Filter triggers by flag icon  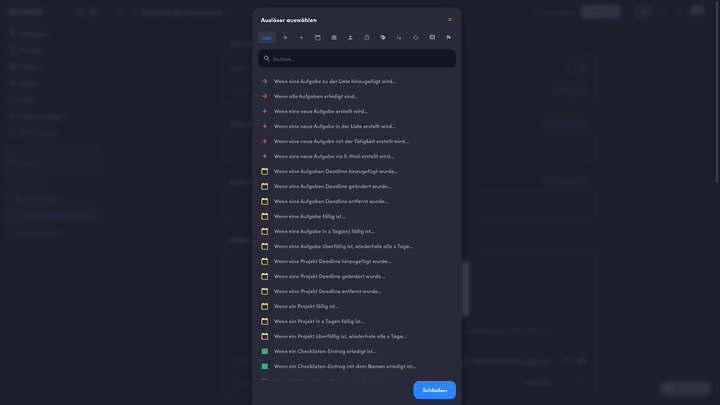tap(448, 37)
